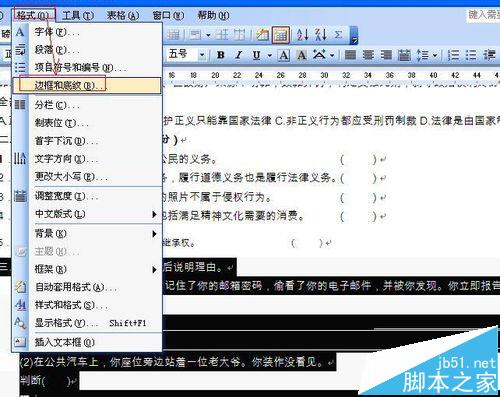500x397 pixels.
Task: Click the distribute columns evenly icon
Action: pos(239,35)
